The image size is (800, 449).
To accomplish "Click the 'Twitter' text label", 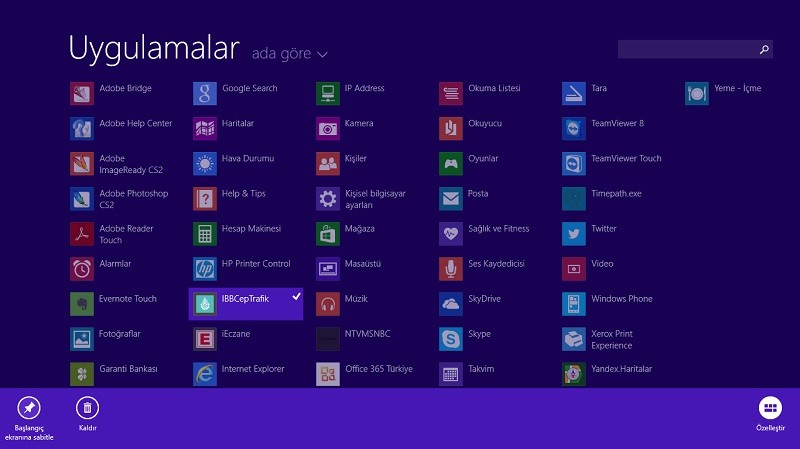I will 604,229.
